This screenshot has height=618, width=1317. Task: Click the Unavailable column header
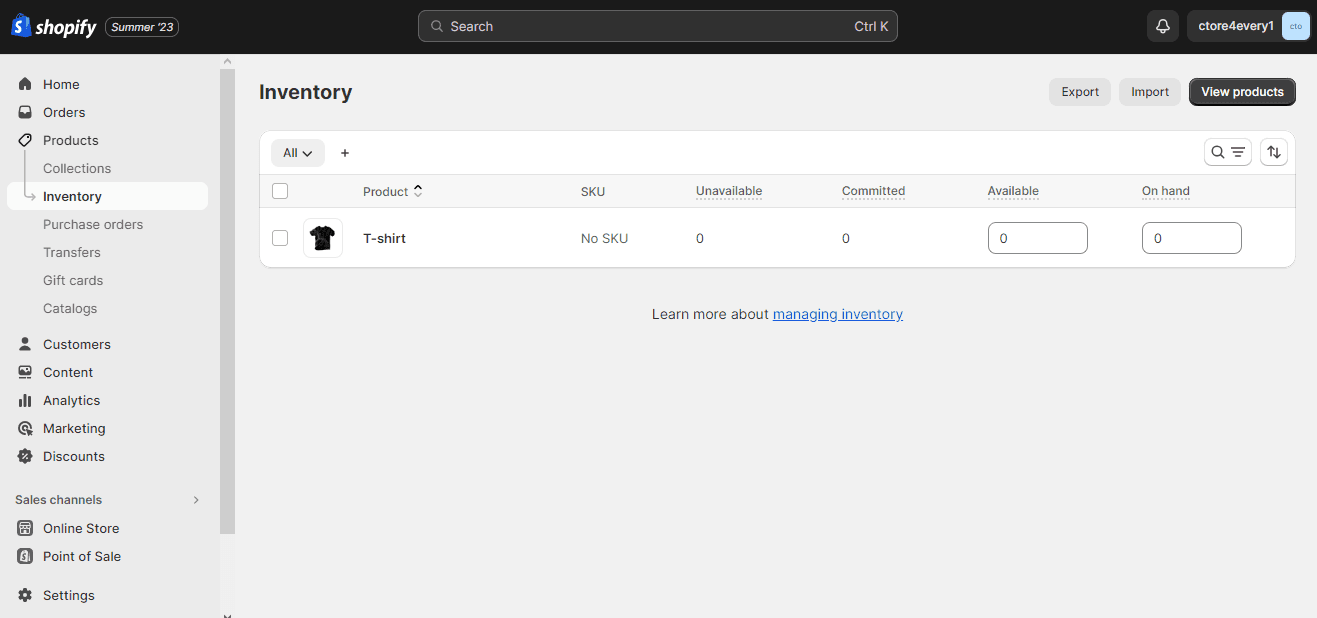(x=729, y=191)
